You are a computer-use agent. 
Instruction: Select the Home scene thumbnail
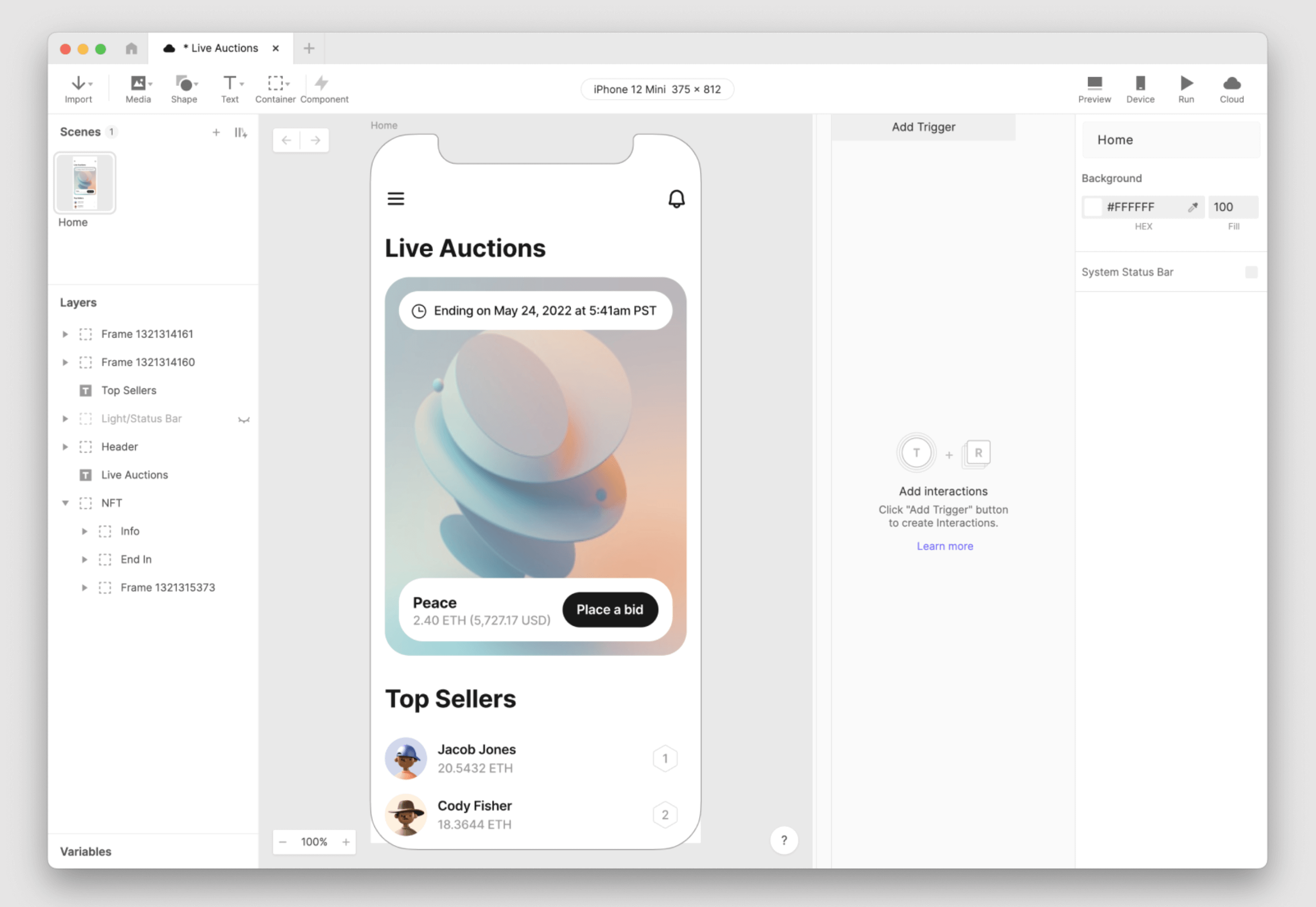pyautogui.click(x=85, y=183)
